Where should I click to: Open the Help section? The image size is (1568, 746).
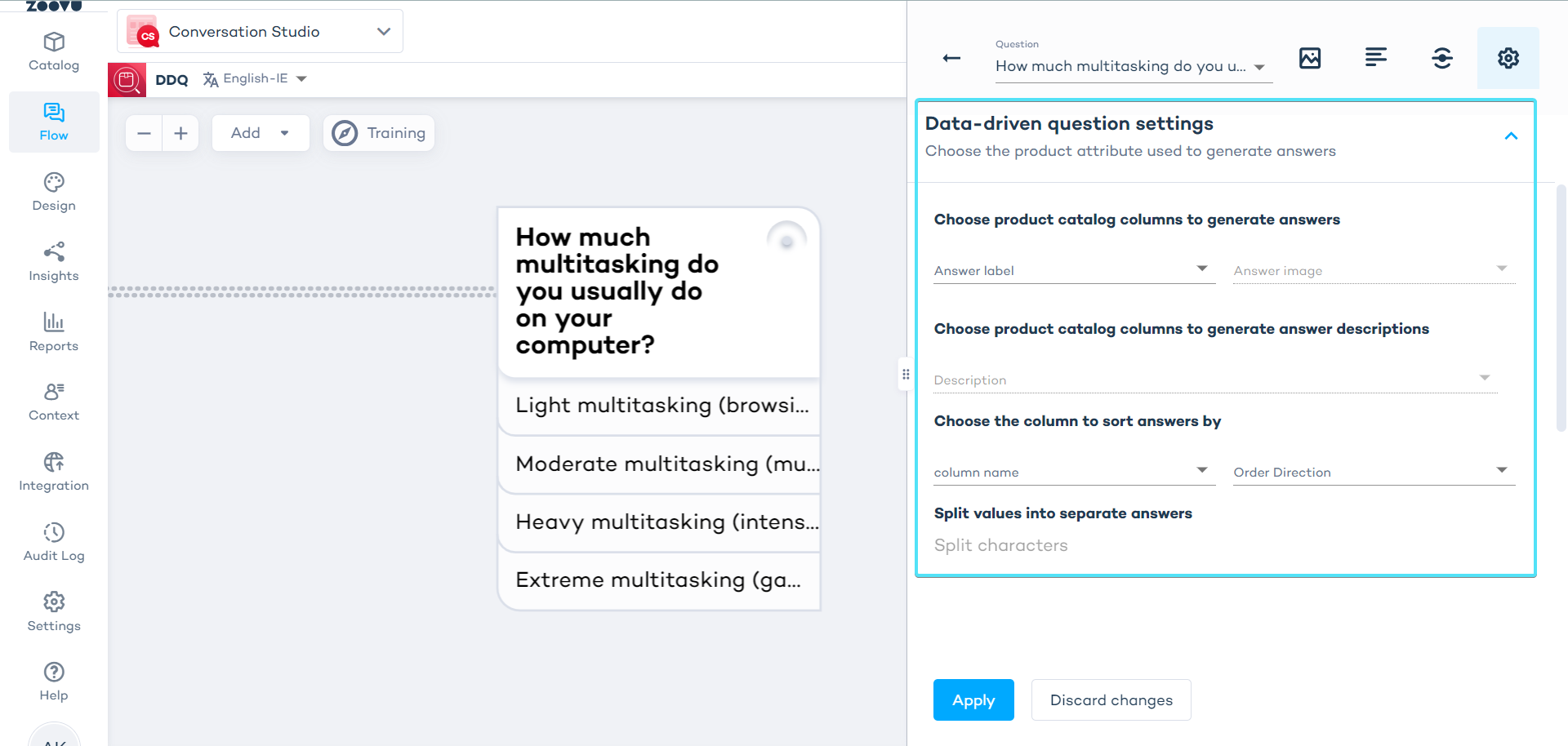tap(53, 681)
